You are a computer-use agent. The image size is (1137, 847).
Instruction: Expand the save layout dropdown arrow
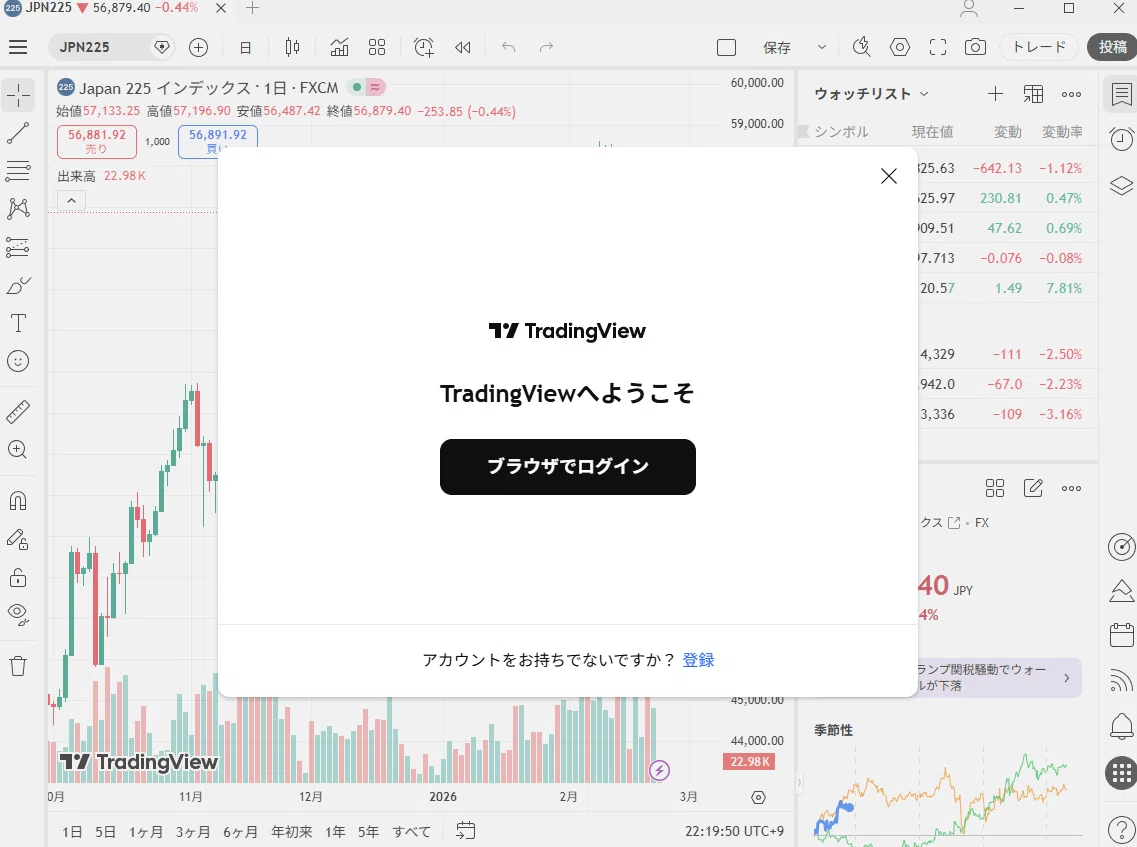point(822,47)
